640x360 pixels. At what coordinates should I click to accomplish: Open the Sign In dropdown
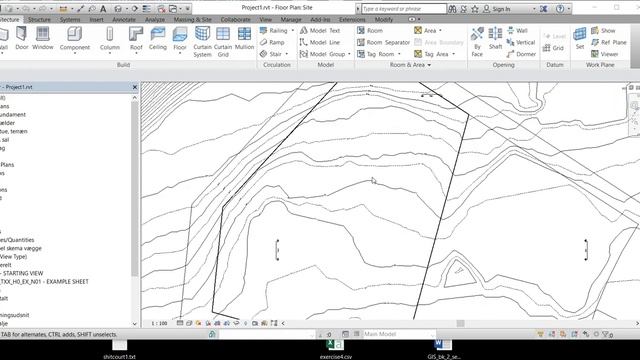[534, 9]
